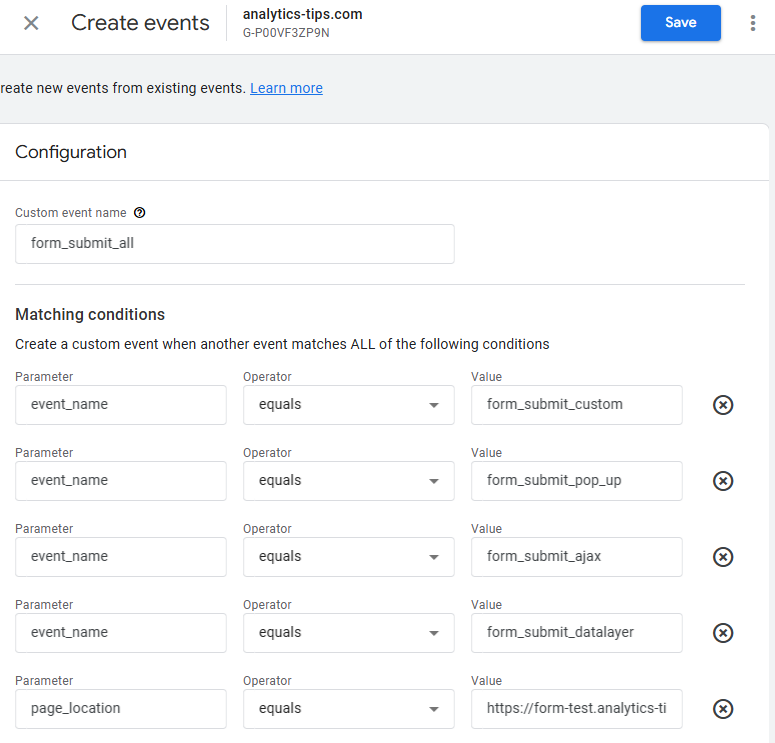The image size is (775, 743).
Task: Save the custom event
Action: (x=680, y=23)
